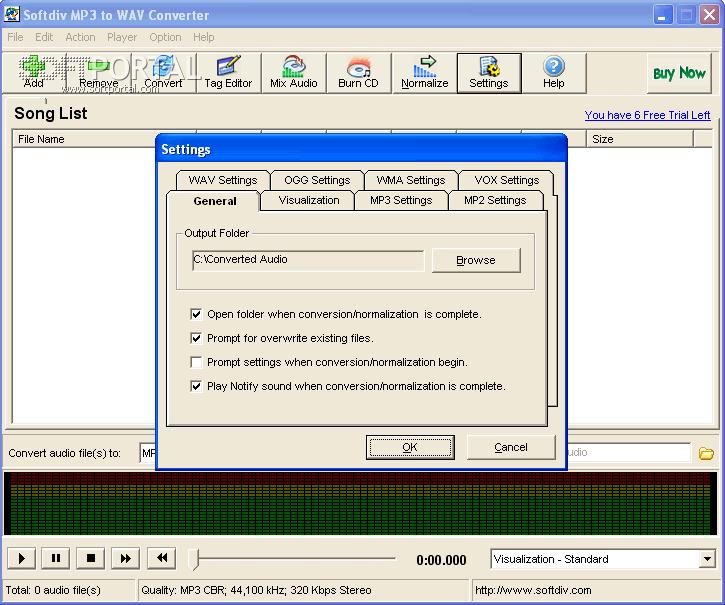
Task: Open the Normalize tool
Action: click(x=424, y=73)
